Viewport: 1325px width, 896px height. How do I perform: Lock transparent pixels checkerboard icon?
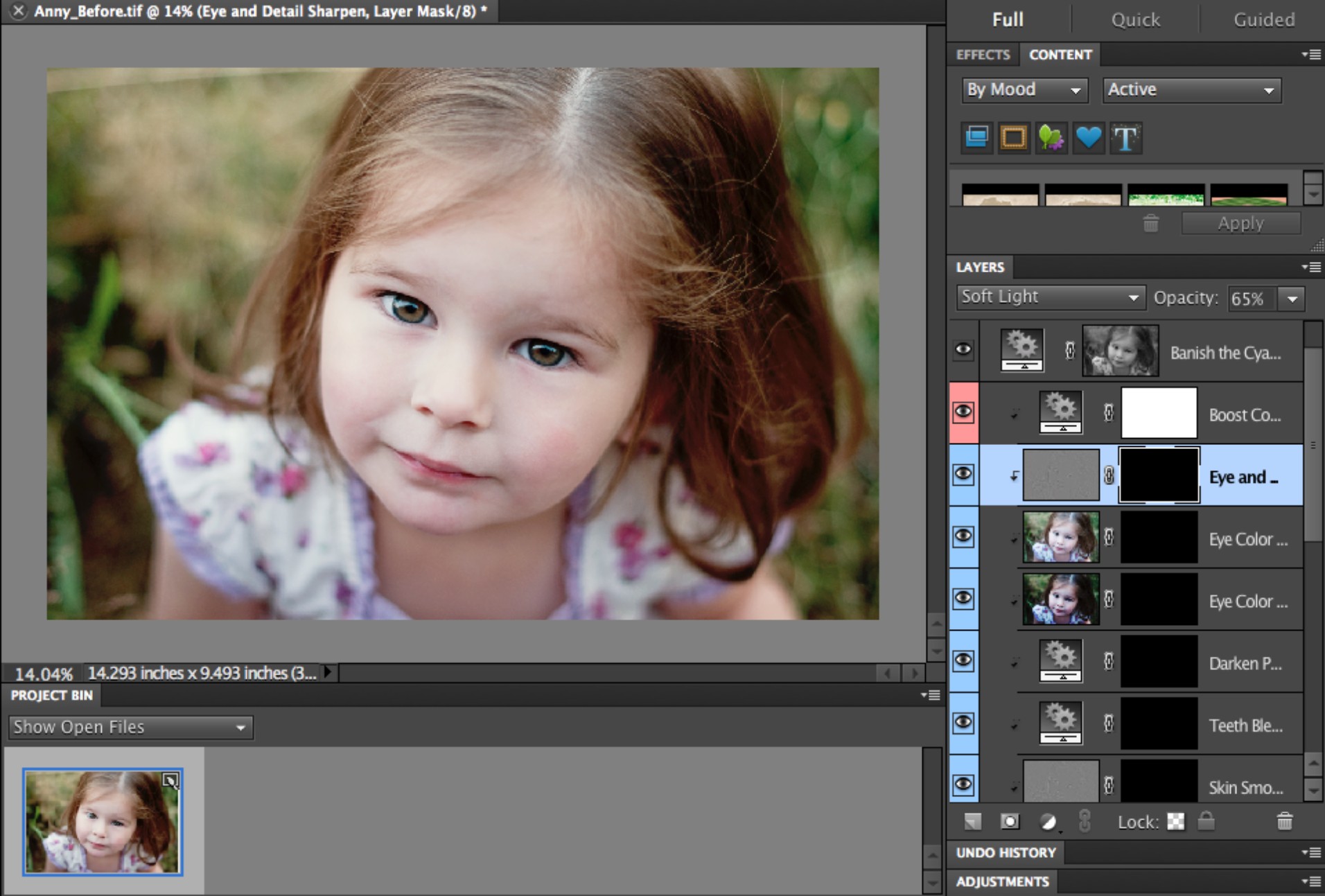(1176, 822)
